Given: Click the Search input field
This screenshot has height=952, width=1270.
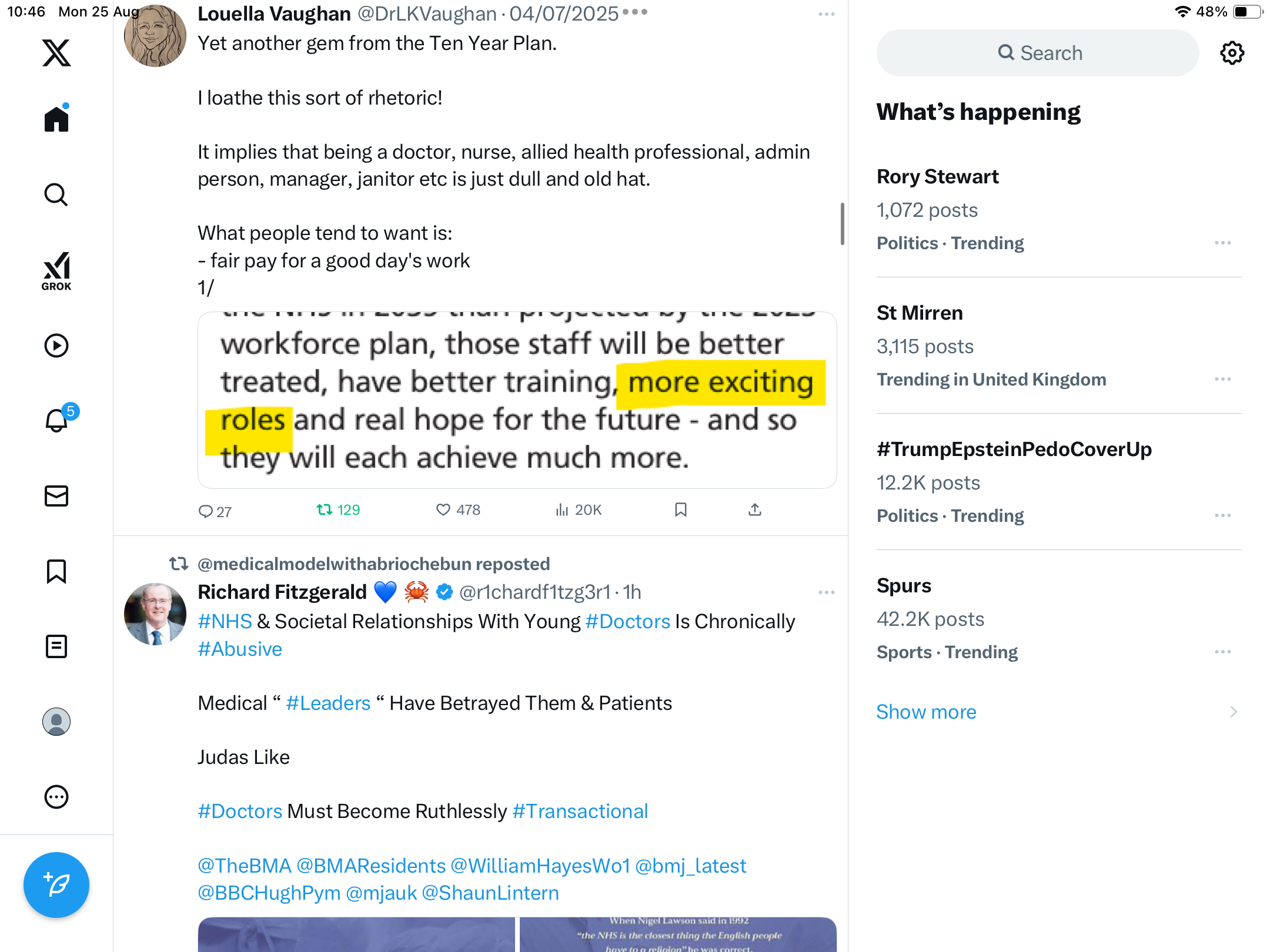Looking at the screenshot, I should [x=1038, y=53].
